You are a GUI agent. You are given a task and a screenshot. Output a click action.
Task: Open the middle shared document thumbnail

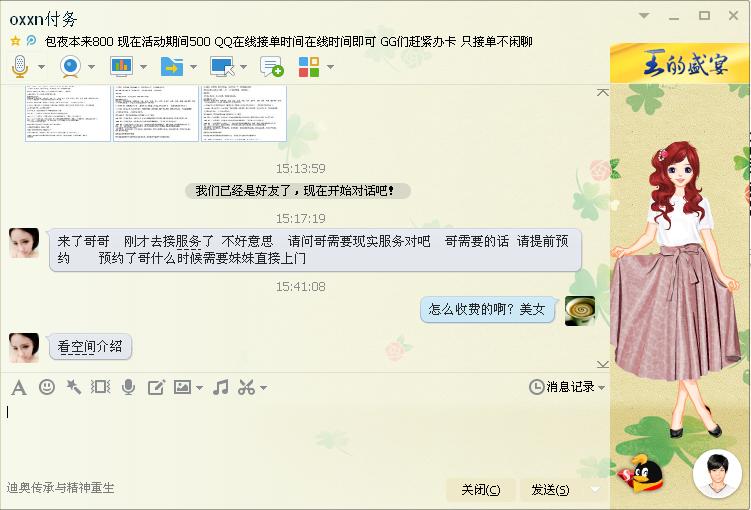click(156, 113)
